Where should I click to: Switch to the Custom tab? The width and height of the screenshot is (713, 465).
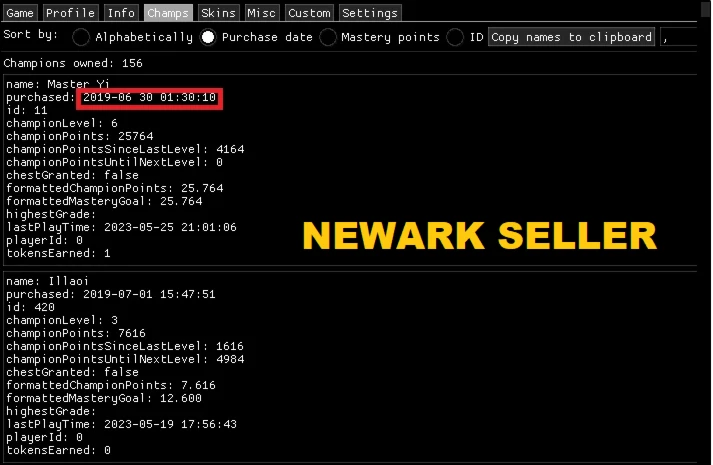tap(309, 13)
